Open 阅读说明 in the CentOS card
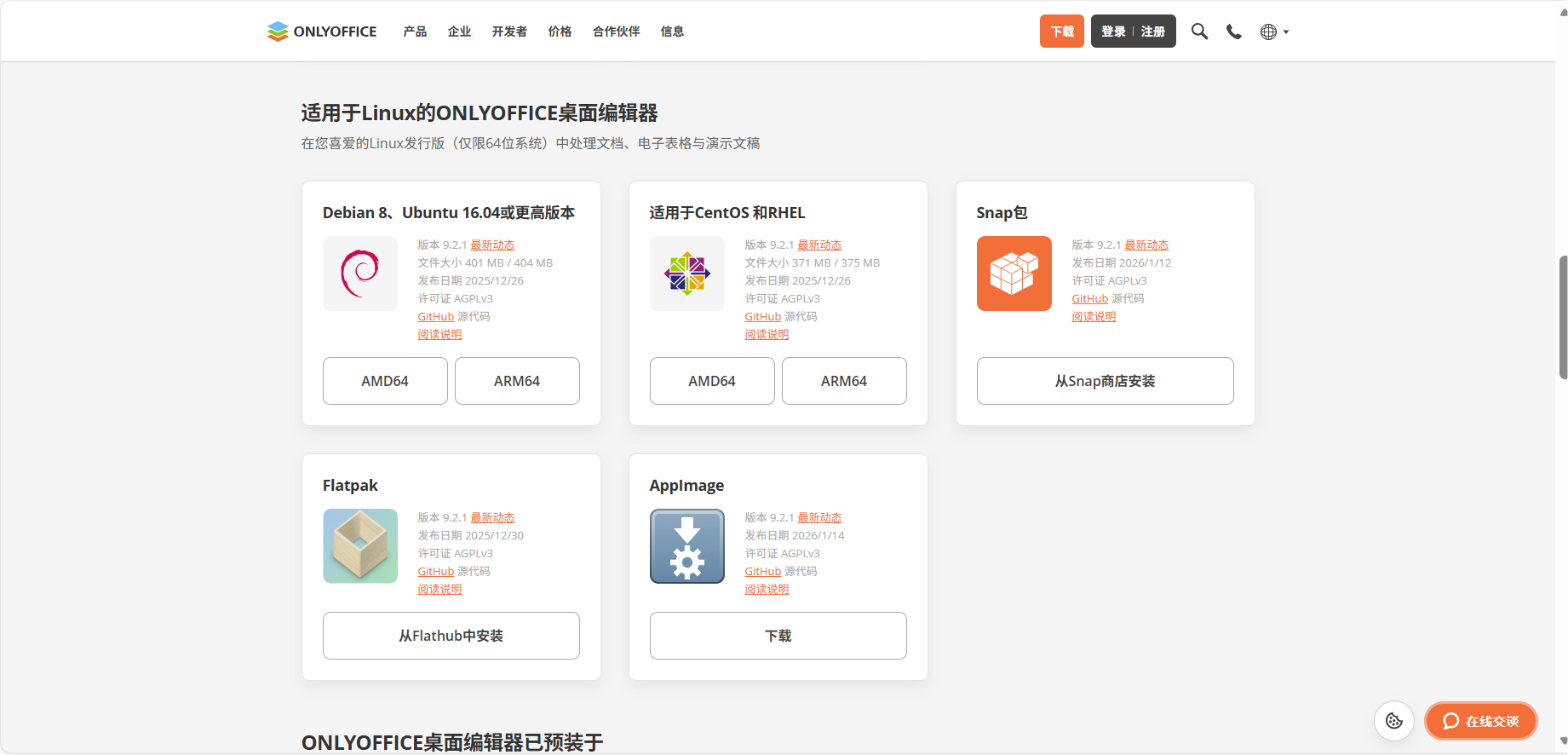 coord(767,335)
